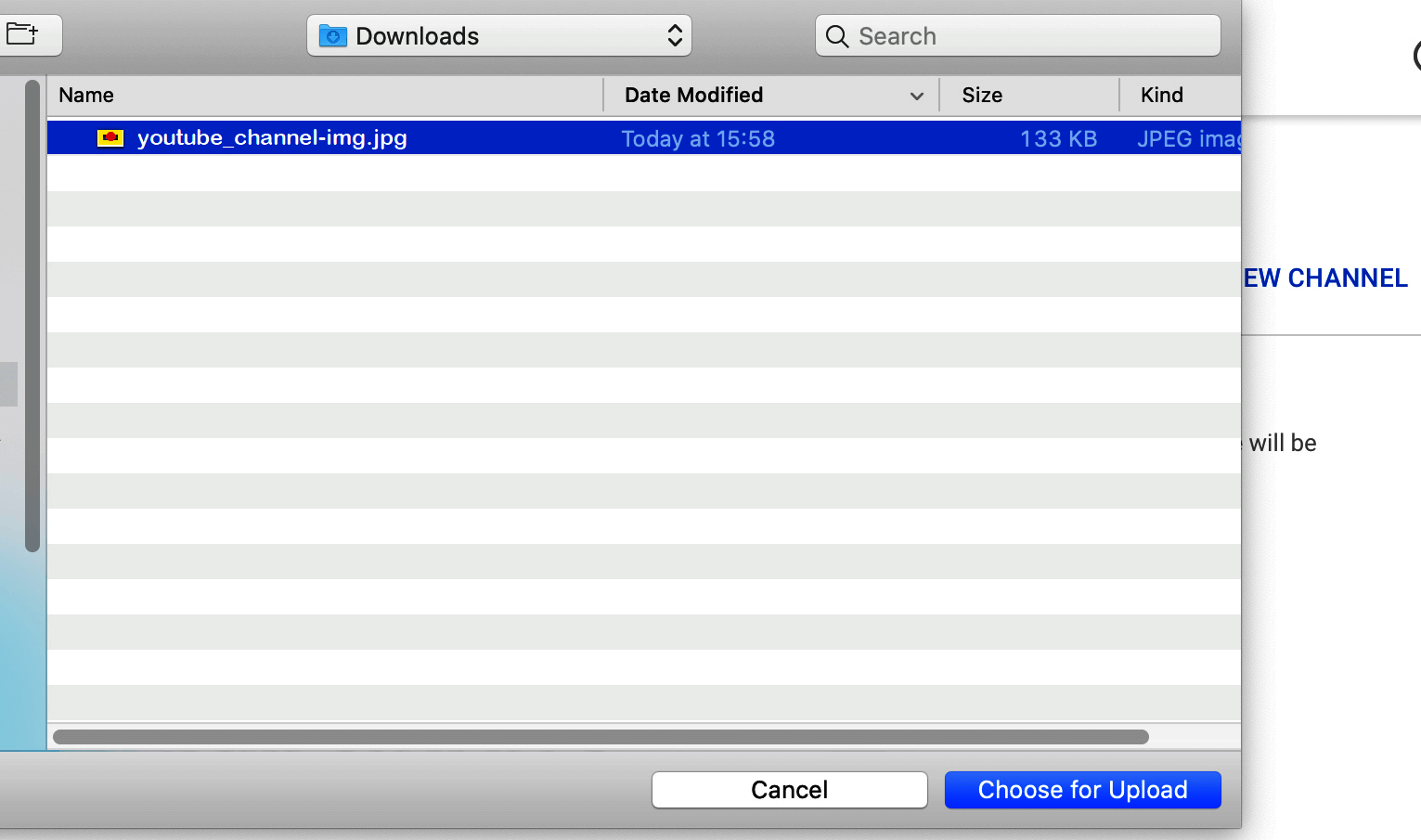Viewport: 1421px width, 840px height.
Task: Click the Choose for Upload button
Action: (1082, 790)
